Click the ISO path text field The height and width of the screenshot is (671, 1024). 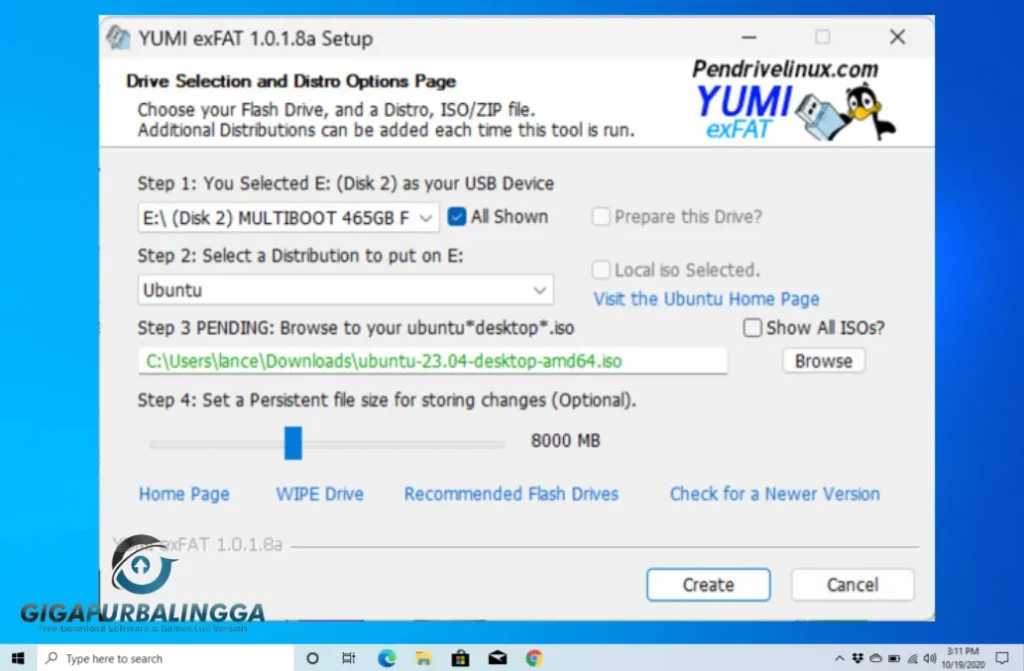(432, 360)
